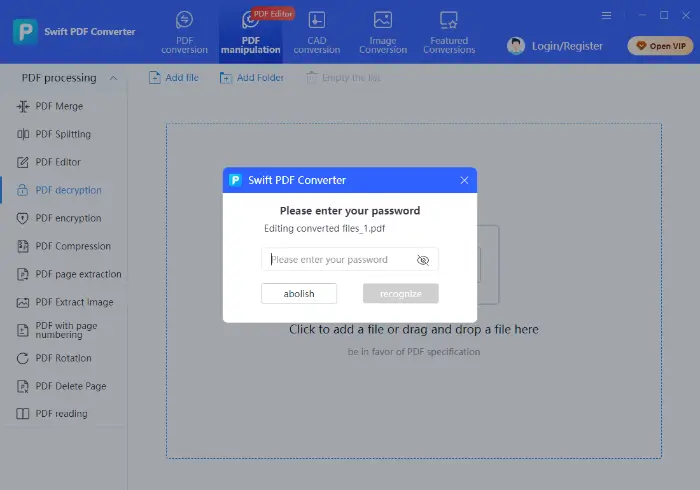700x490 pixels.
Task: Open the PDF conversion tab
Action: (184, 32)
